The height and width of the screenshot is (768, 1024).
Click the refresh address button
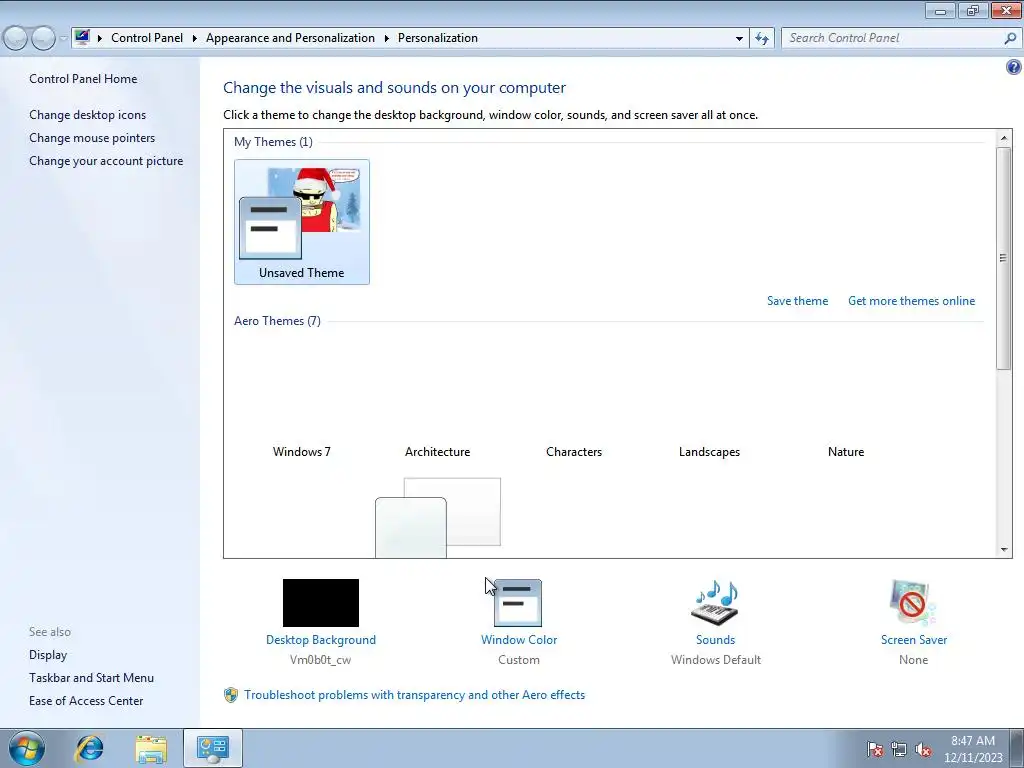tap(762, 38)
